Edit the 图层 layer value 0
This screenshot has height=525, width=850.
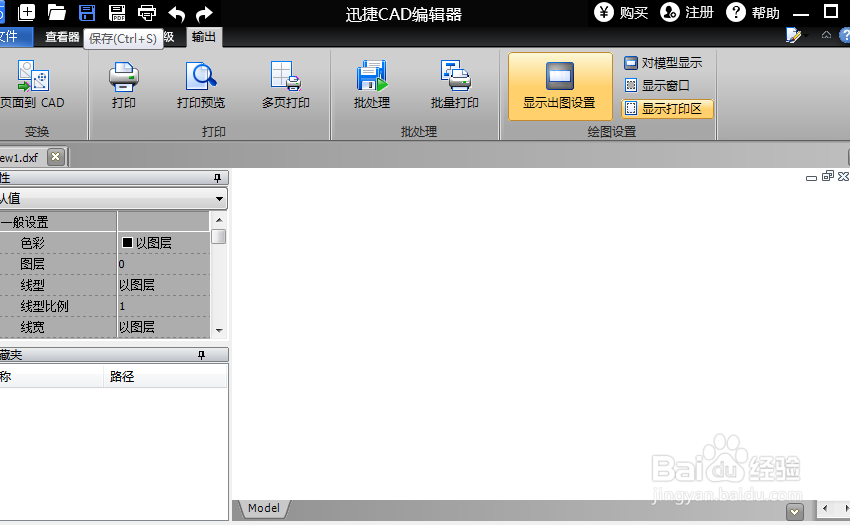[163, 264]
